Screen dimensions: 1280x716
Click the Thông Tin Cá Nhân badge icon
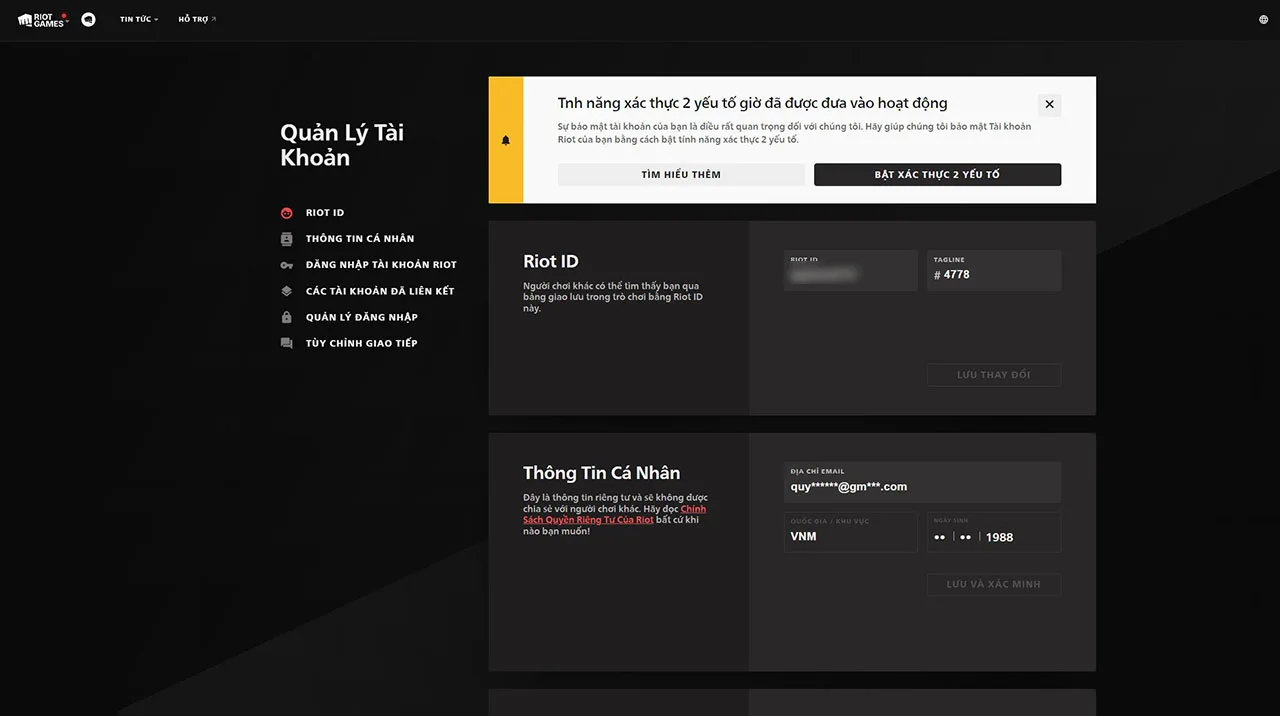coord(287,239)
